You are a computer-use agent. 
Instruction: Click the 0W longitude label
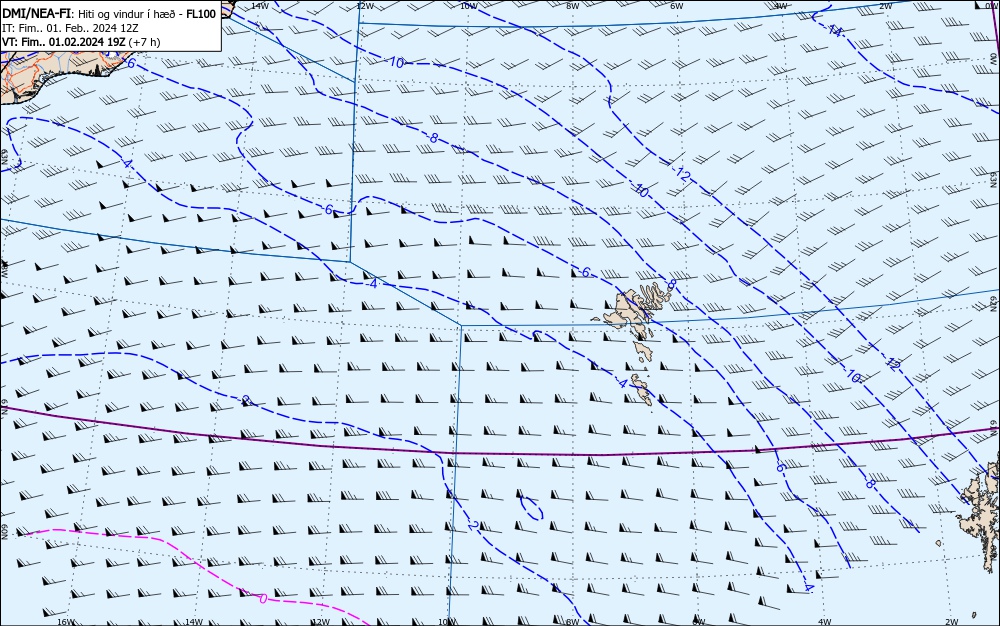pos(990,5)
